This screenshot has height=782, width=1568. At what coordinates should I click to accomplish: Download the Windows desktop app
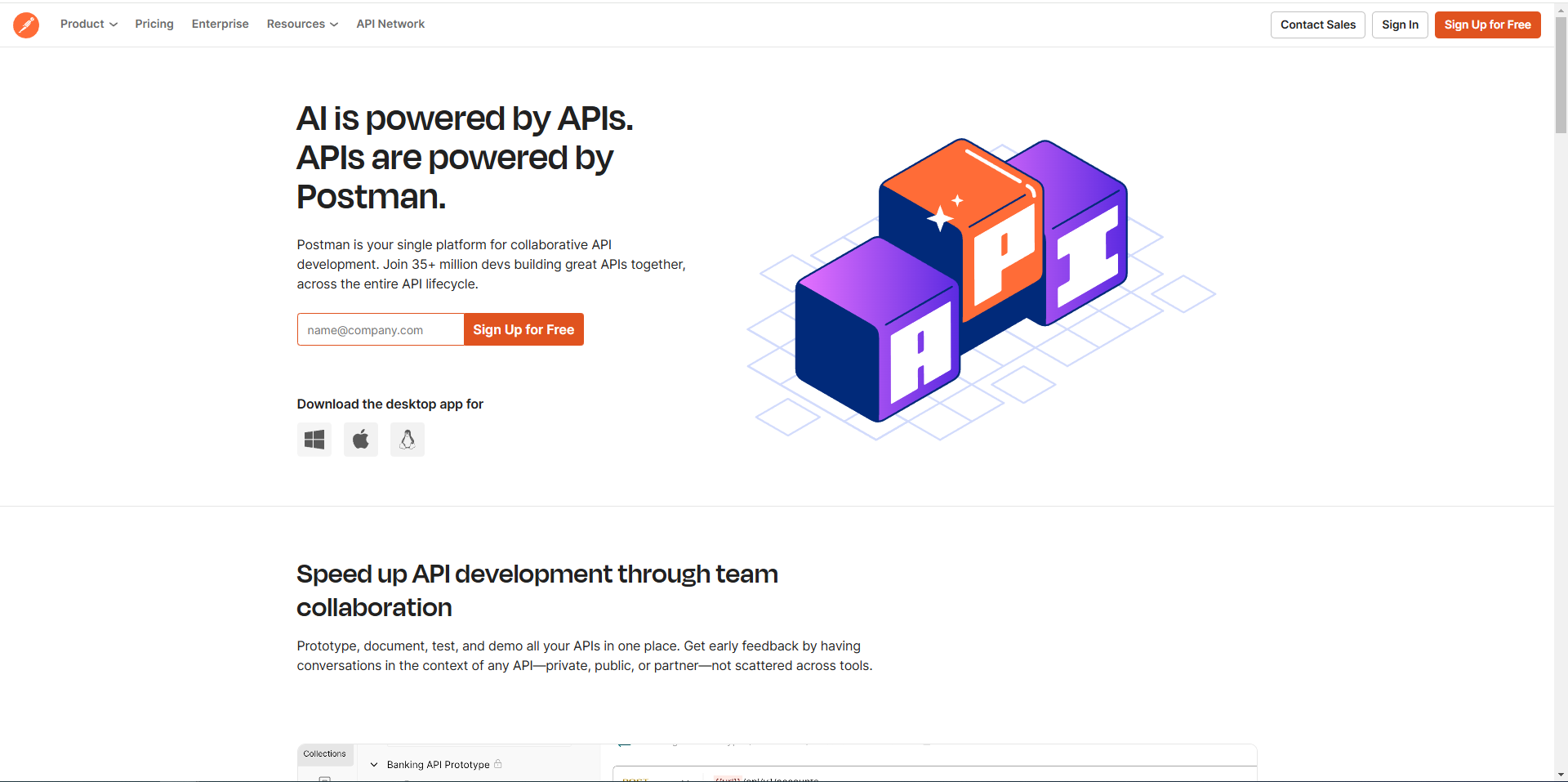tap(314, 440)
